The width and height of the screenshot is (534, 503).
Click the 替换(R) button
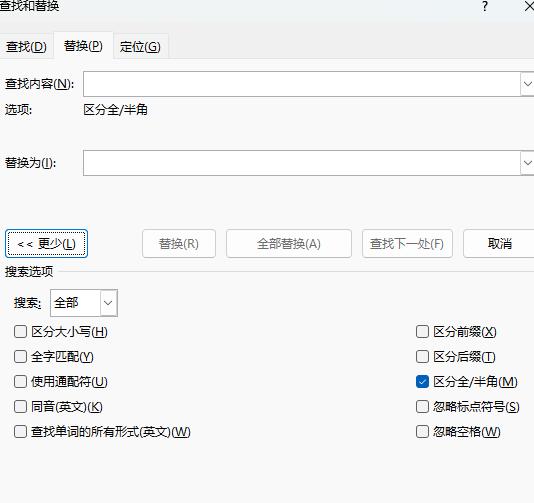tap(179, 243)
